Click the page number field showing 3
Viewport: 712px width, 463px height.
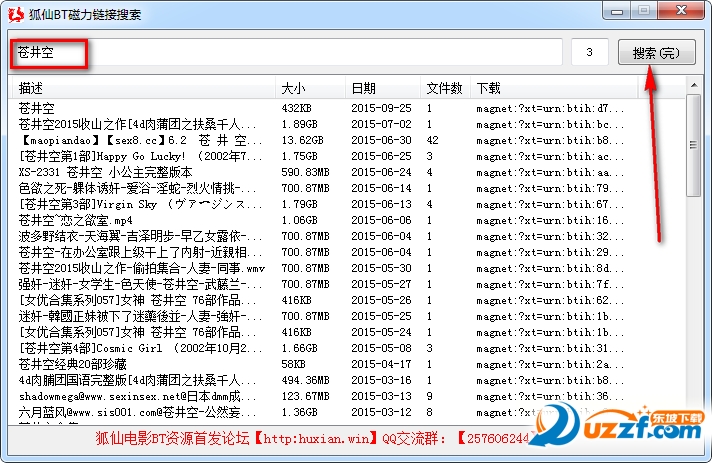[x=589, y=52]
